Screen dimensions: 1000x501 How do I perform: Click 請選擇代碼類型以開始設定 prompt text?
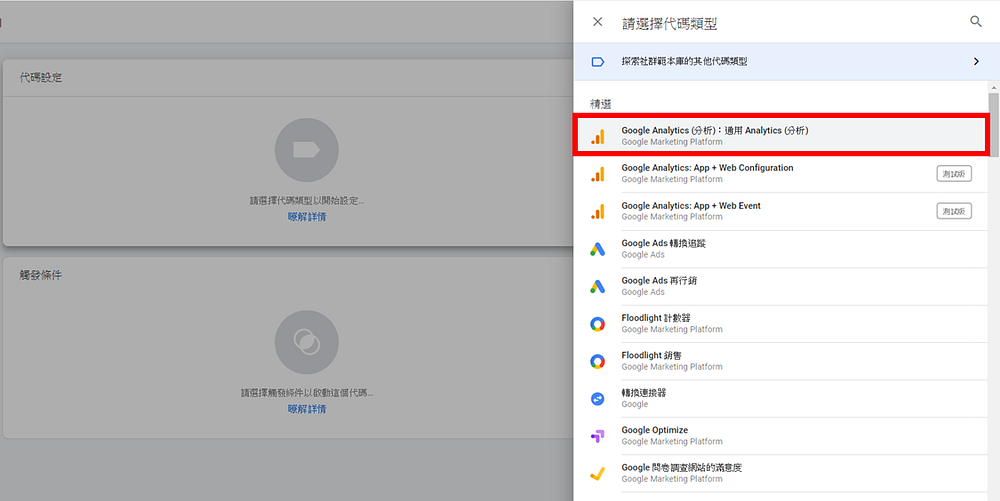[307, 201]
